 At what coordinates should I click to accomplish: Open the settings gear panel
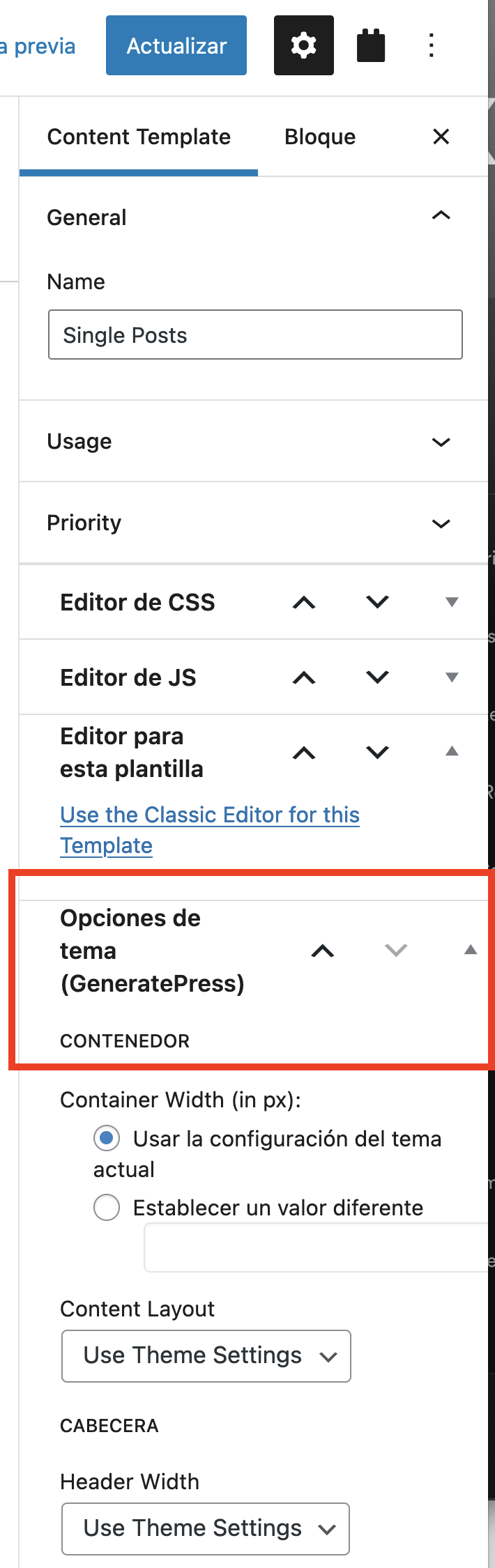(x=303, y=45)
